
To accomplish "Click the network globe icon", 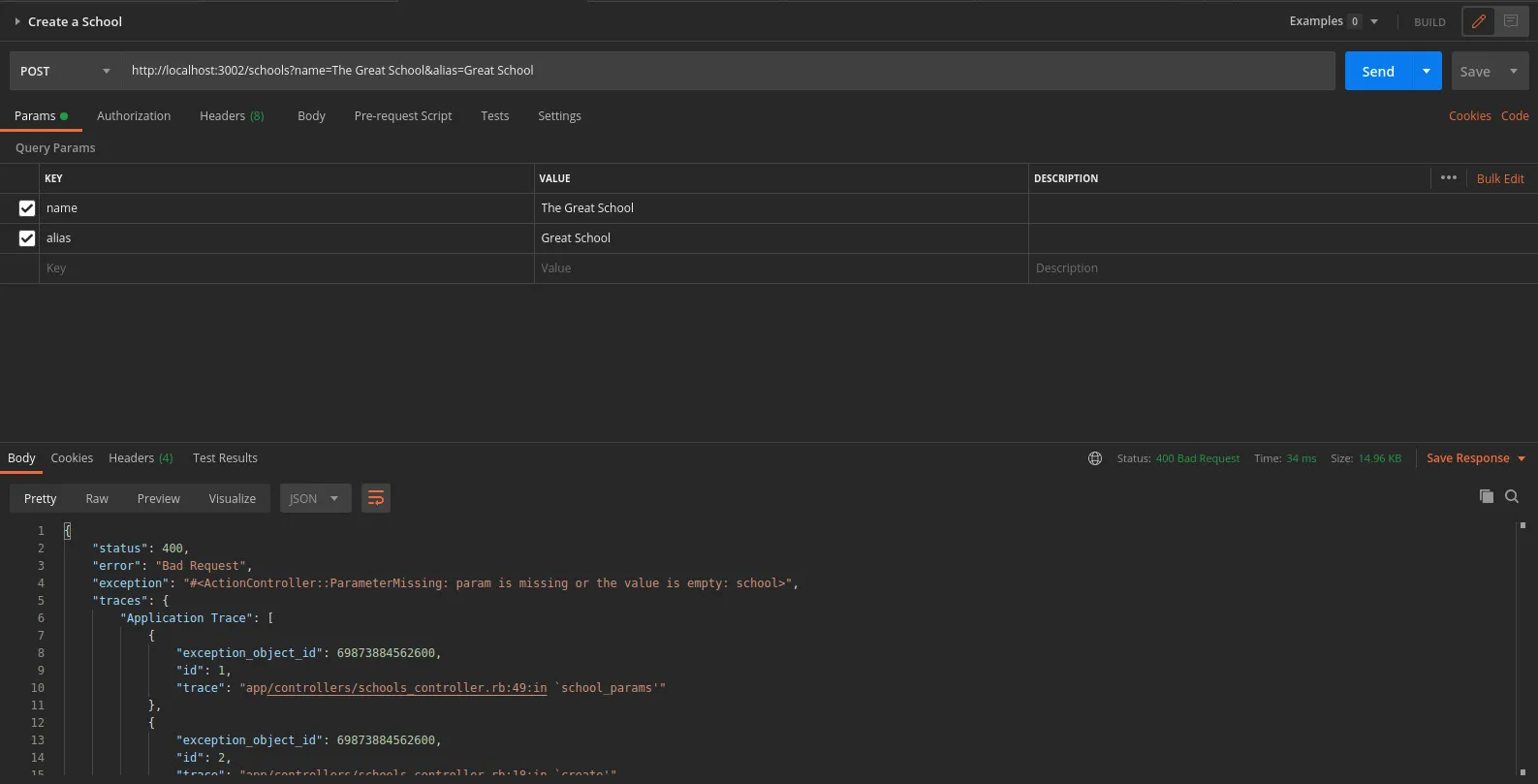I will [x=1095, y=458].
